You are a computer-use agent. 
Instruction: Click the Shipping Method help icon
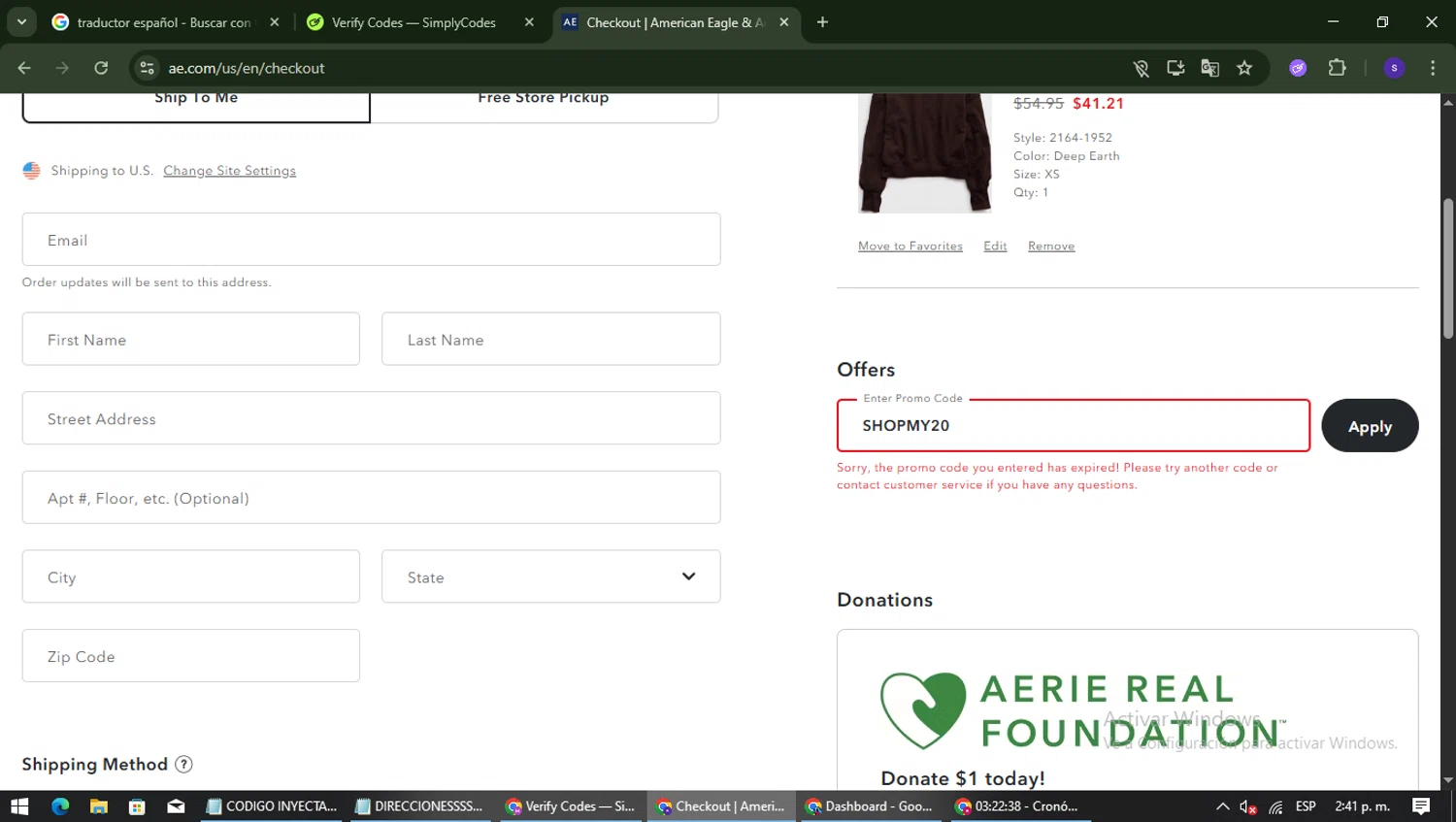point(183,765)
